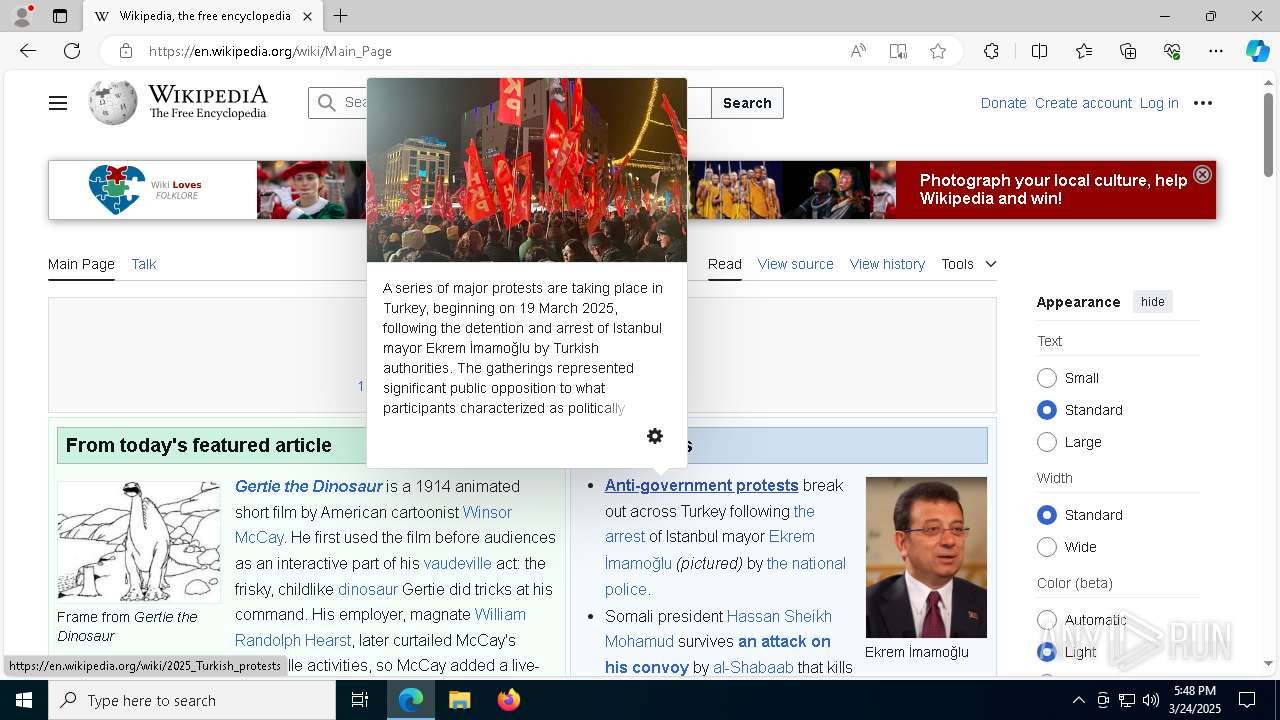This screenshot has height=720, width=1280.
Task: Toggle Split screen icon in Edge toolbar
Action: point(1039,51)
